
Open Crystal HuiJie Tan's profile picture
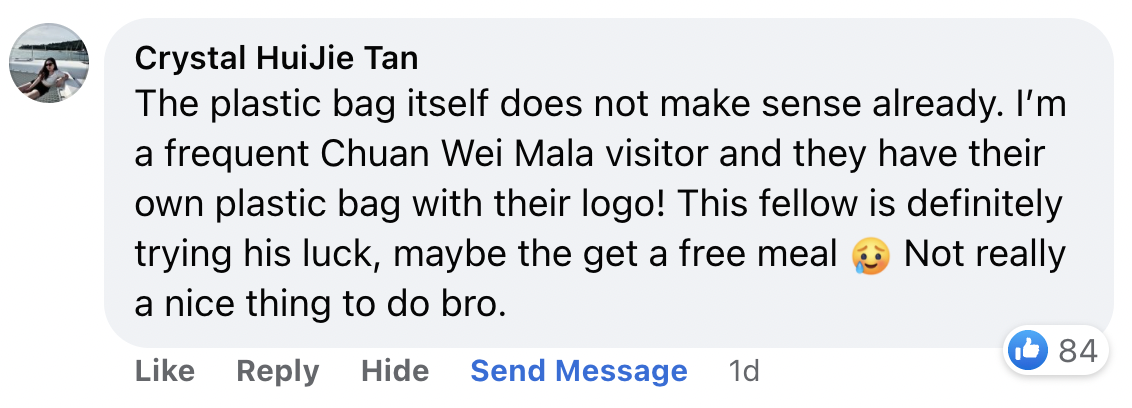pyautogui.click(x=49, y=63)
